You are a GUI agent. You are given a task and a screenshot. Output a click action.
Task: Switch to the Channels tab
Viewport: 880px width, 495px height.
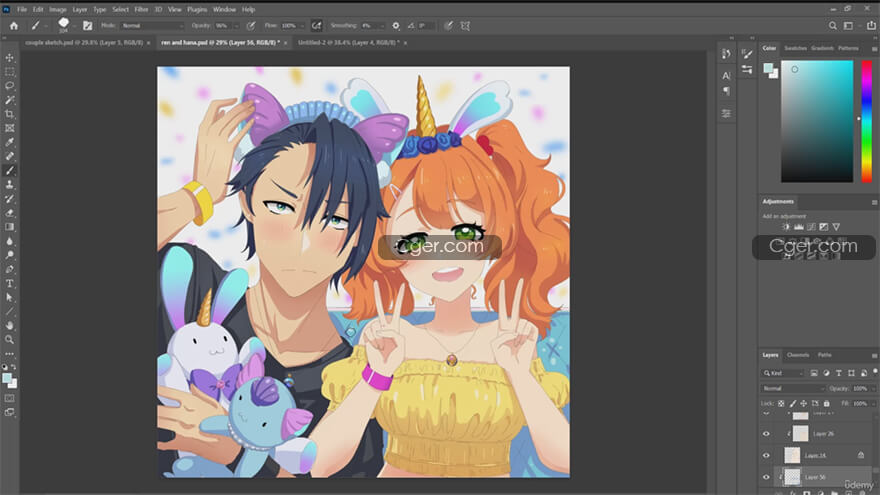[x=798, y=355]
